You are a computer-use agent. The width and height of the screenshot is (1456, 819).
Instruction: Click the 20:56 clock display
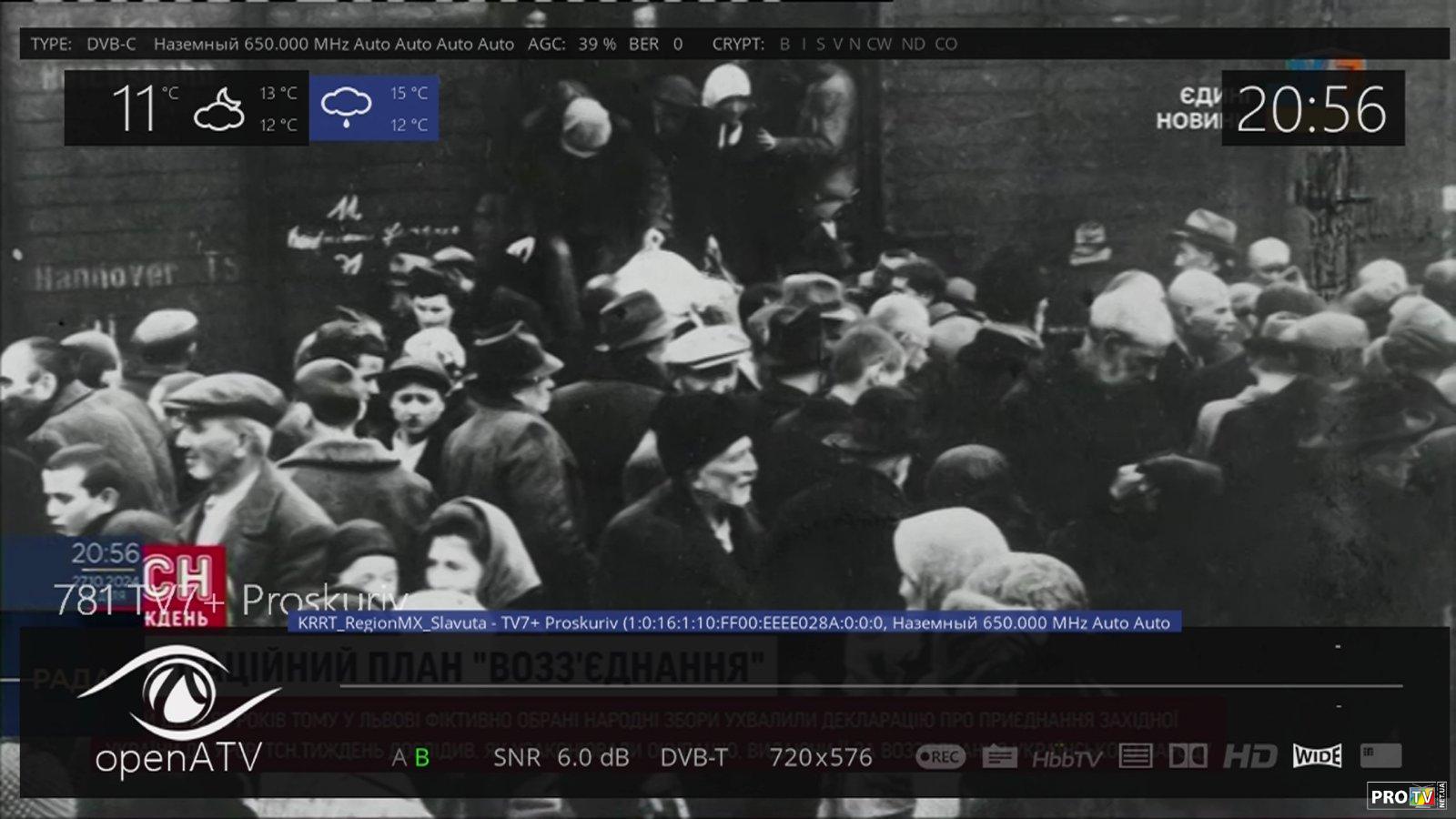tap(1311, 109)
